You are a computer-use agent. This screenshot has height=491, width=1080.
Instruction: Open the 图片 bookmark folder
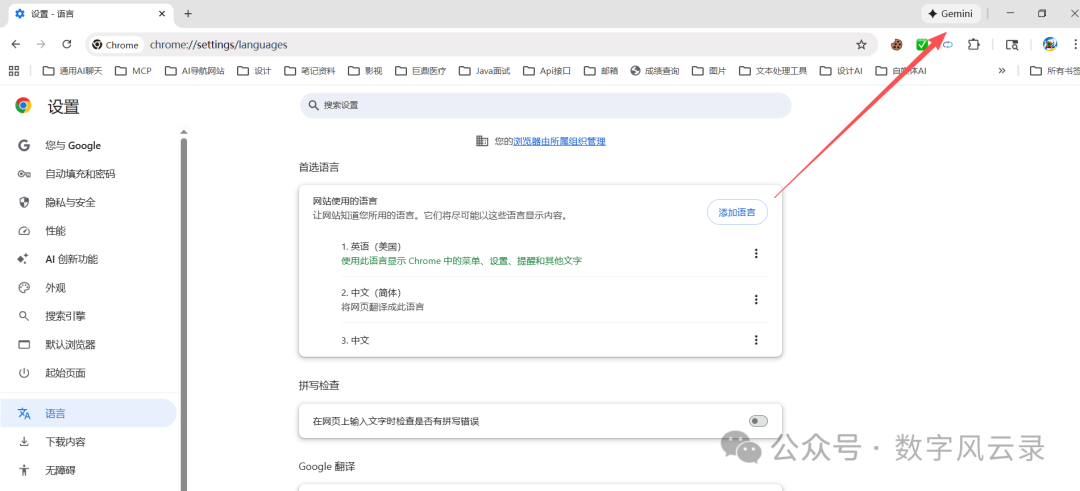pyautogui.click(x=709, y=70)
